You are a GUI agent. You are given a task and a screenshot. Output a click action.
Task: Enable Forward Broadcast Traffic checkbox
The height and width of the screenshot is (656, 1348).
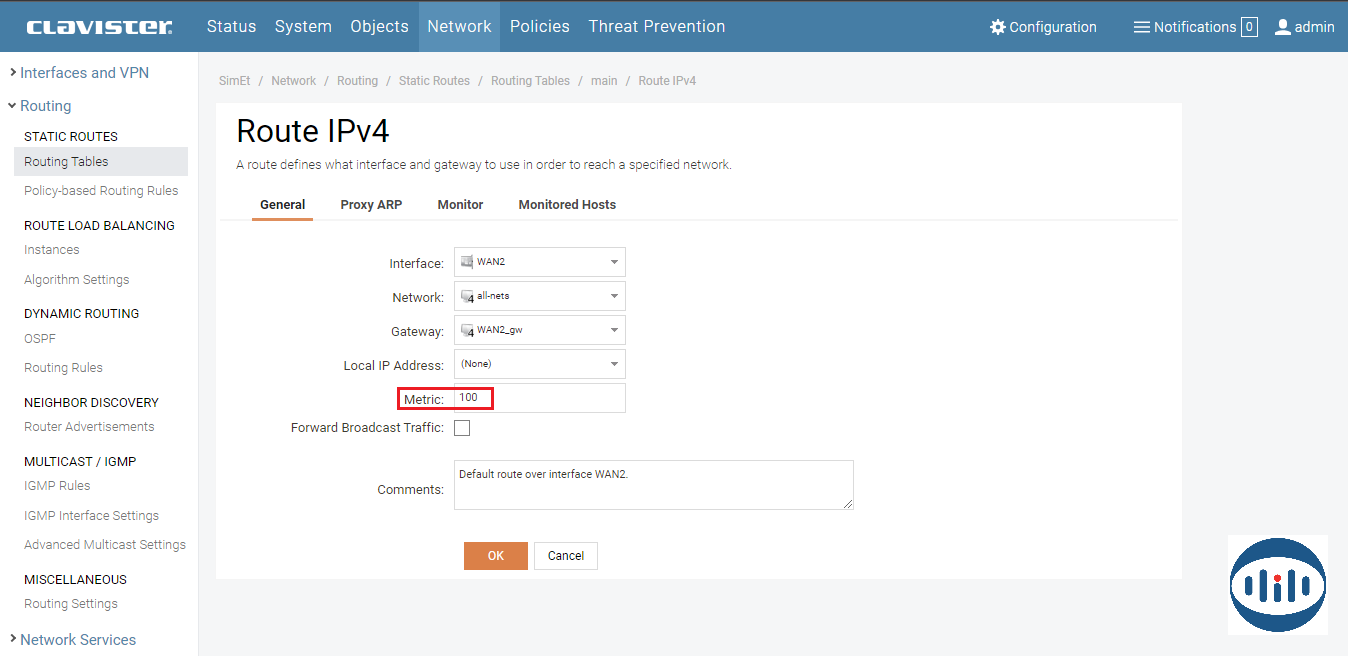pyautogui.click(x=462, y=428)
